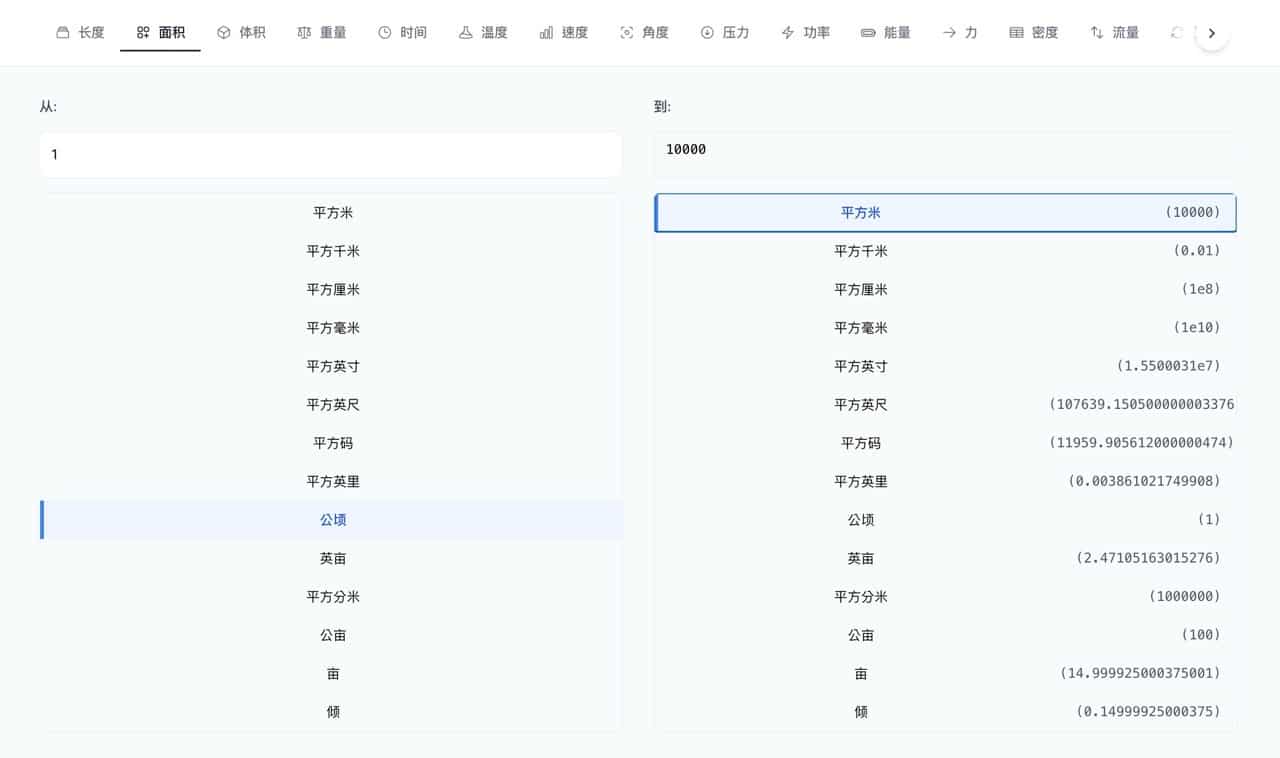Click the cube icon beside 体积
Viewport: 1280px width, 758px height.
click(224, 33)
